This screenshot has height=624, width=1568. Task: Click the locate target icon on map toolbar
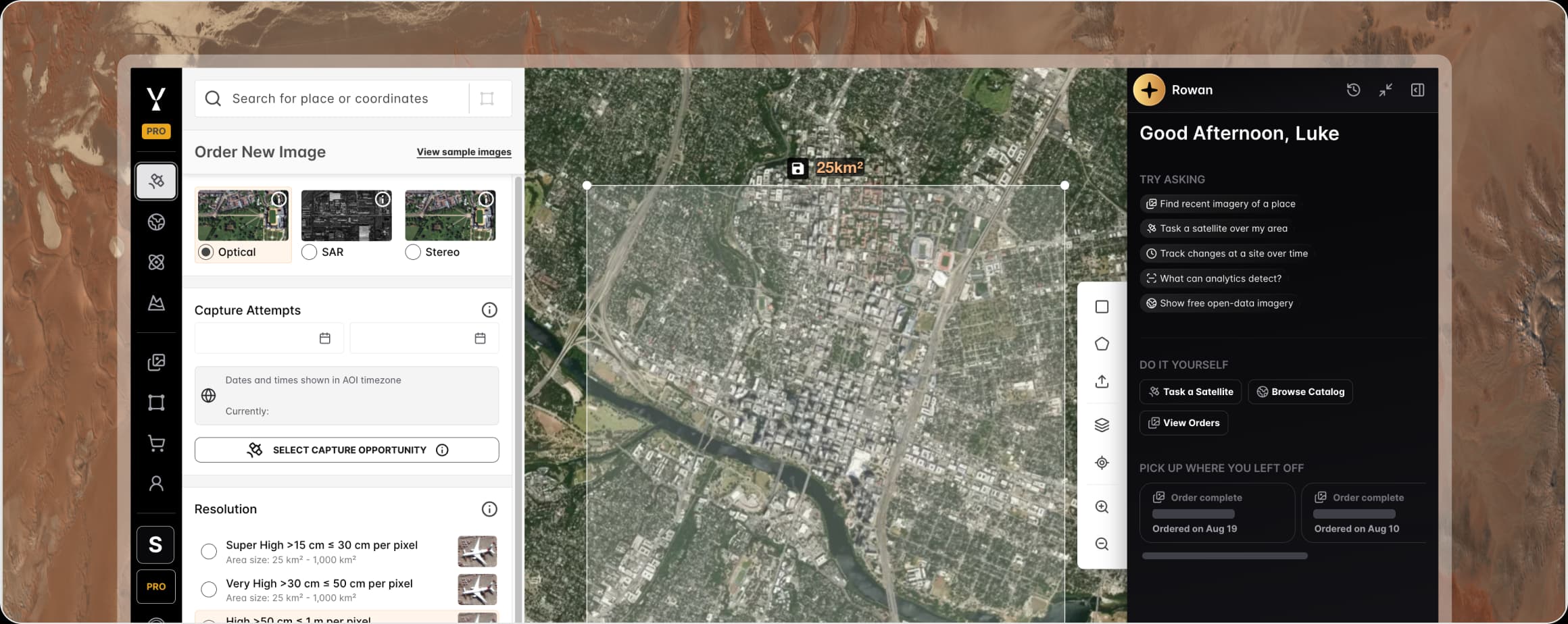pos(1102,463)
